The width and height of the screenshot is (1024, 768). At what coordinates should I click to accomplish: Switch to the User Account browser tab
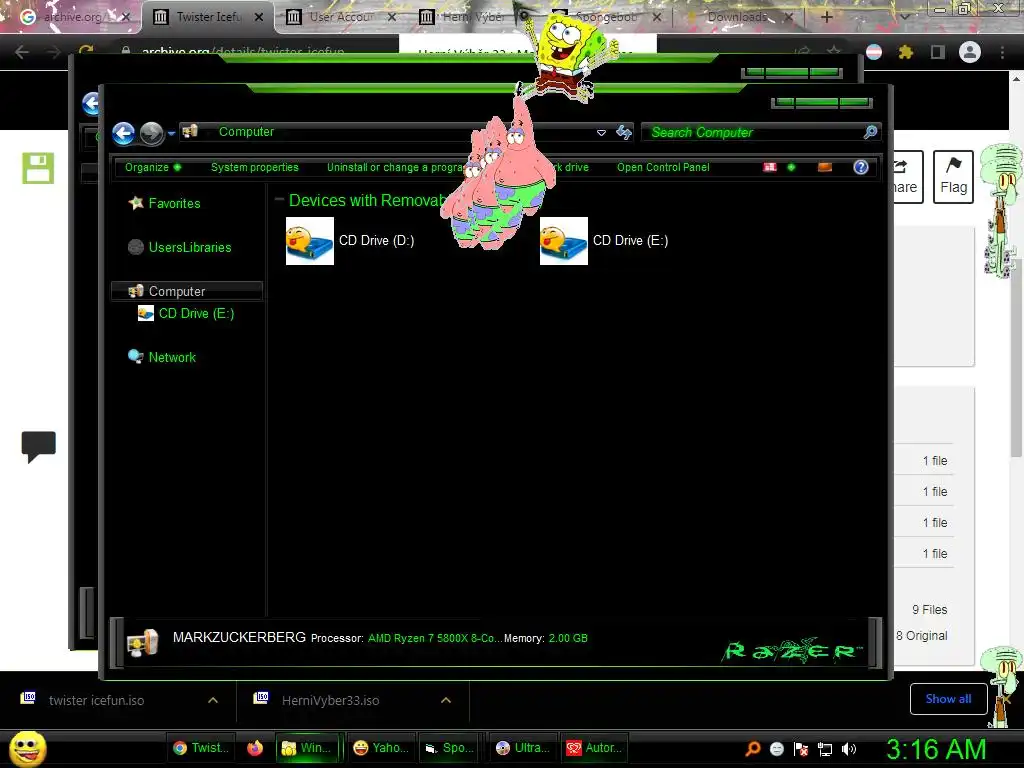click(340, 17)
